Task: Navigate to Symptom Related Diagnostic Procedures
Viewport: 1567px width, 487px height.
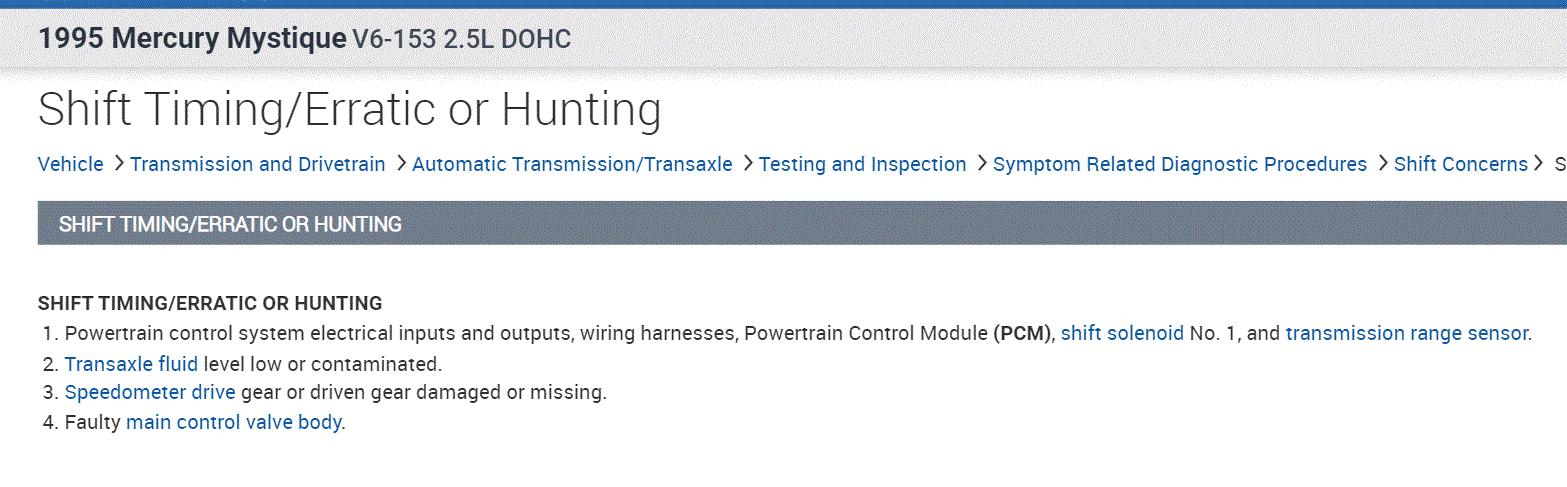Action: (x=1179, y=164)
